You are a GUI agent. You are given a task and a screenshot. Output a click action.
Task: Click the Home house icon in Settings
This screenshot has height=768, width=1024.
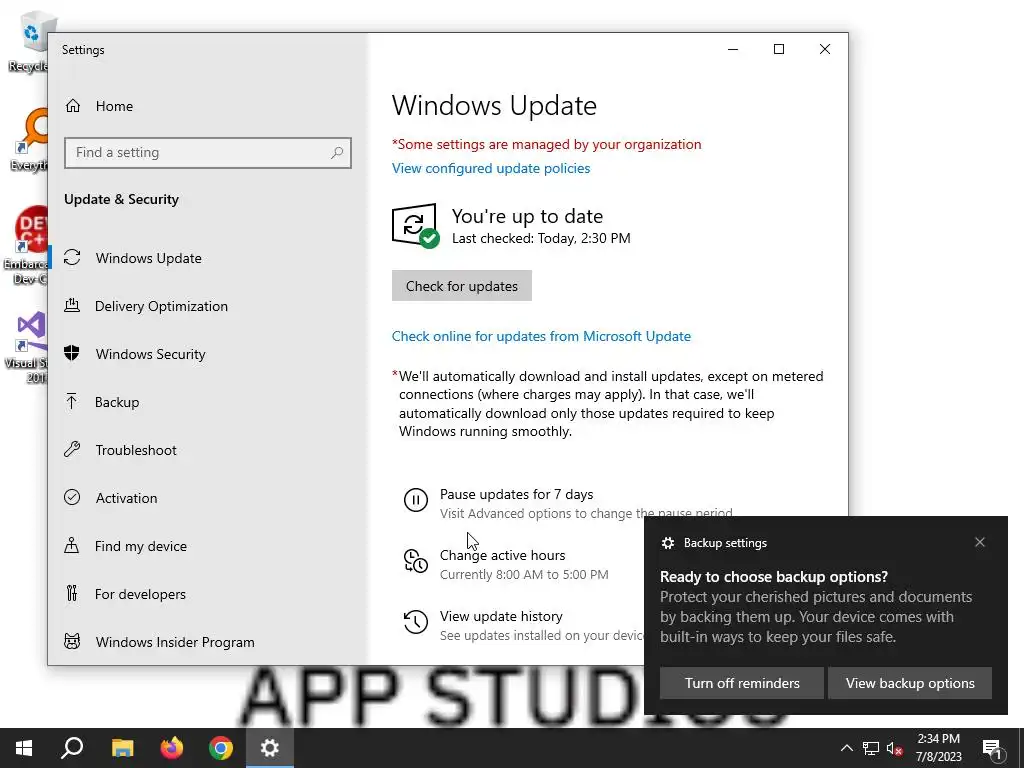coord(72,106)
